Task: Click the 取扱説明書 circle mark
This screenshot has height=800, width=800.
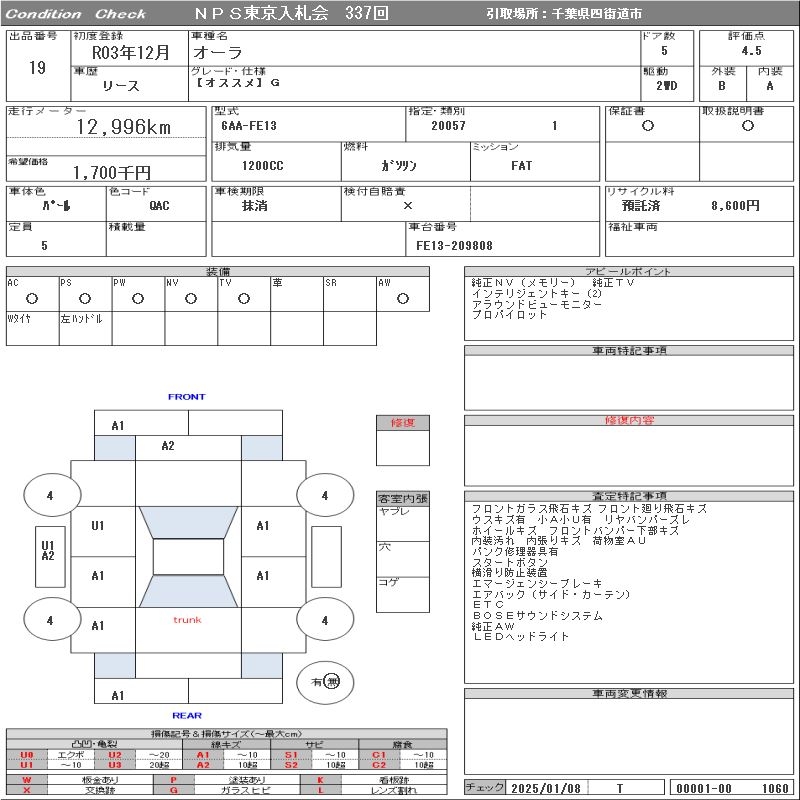Action: pyautogui.click(x=747, y=126)
